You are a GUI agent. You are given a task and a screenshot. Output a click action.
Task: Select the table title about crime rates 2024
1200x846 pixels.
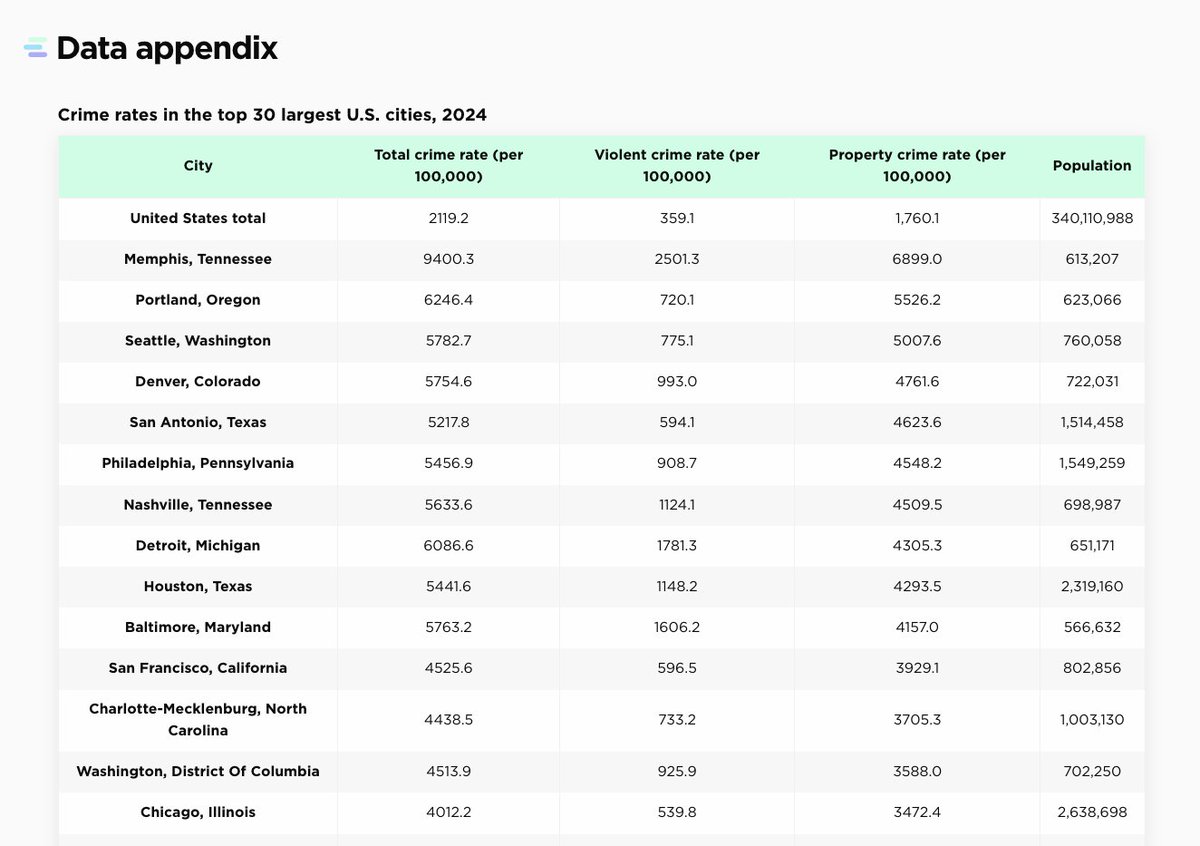coord(272,115)
